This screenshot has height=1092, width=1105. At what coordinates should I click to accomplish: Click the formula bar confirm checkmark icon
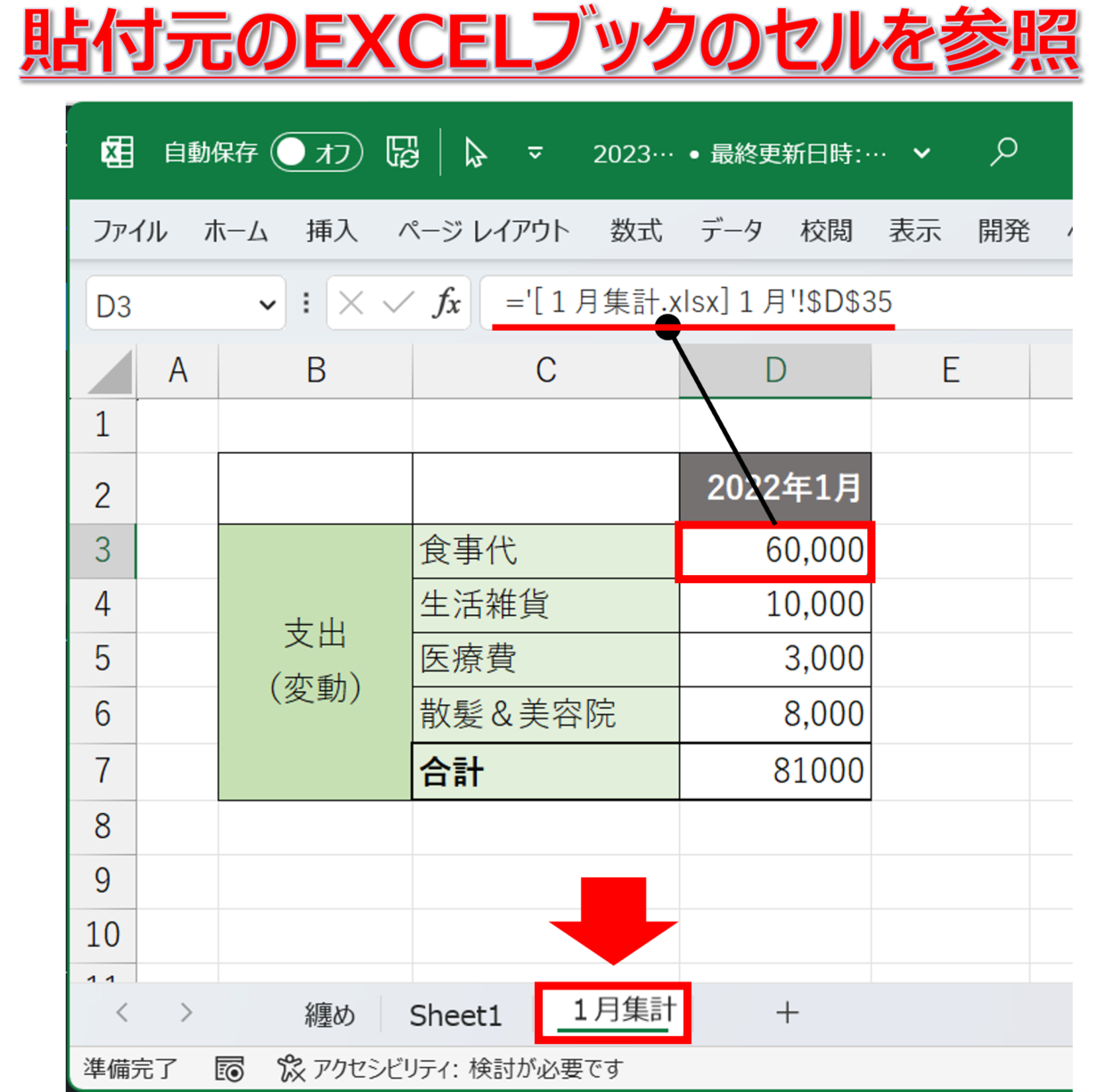(397, 304)
